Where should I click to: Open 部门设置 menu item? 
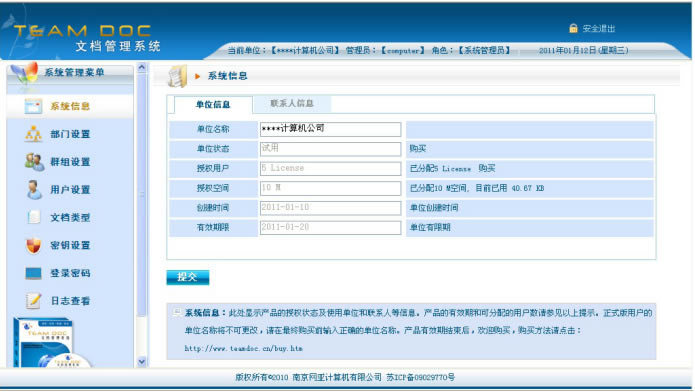pyautogui.click(x=70, y=134)
